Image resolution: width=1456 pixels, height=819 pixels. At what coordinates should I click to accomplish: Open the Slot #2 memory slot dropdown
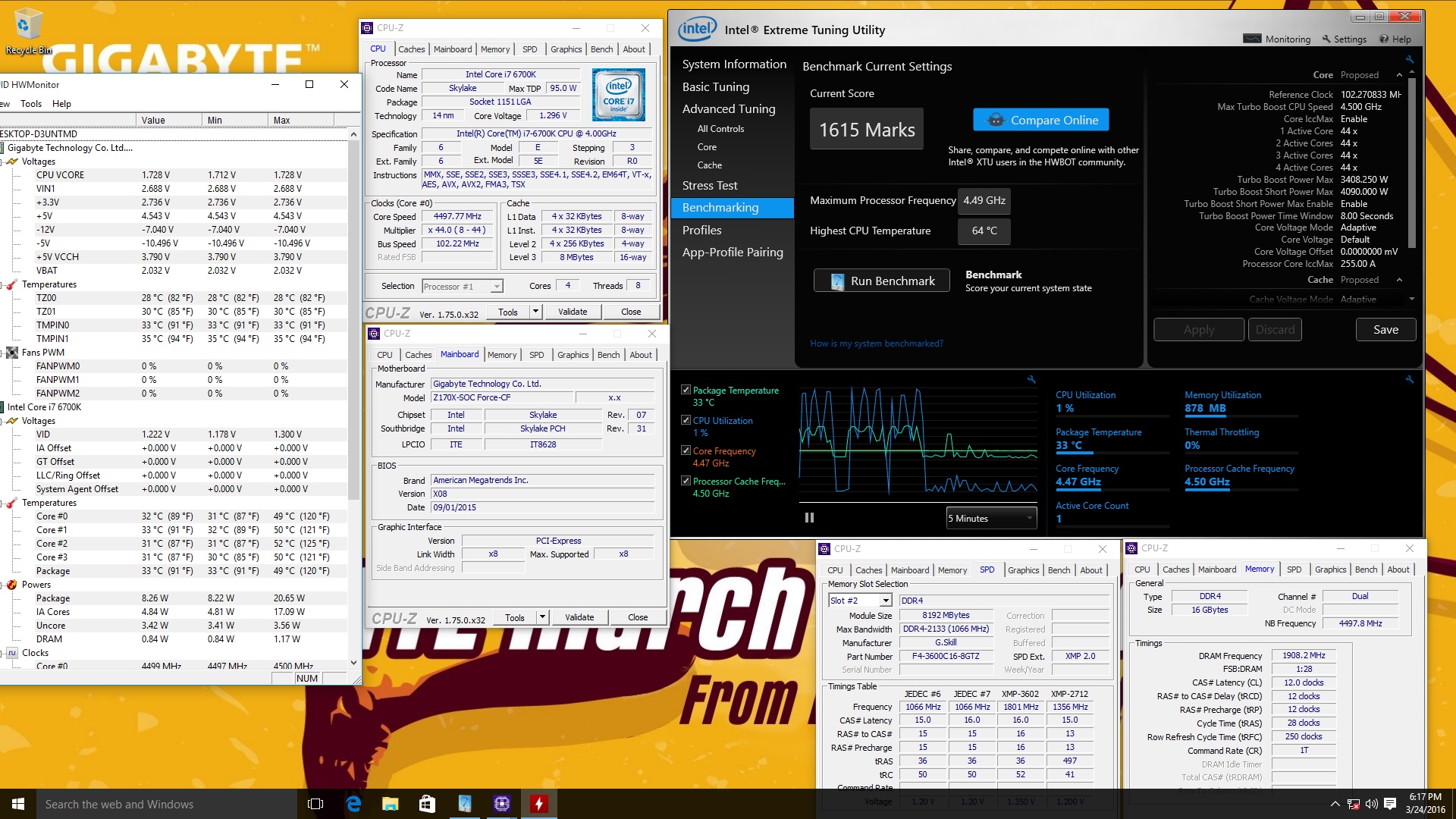coord(860,601)
